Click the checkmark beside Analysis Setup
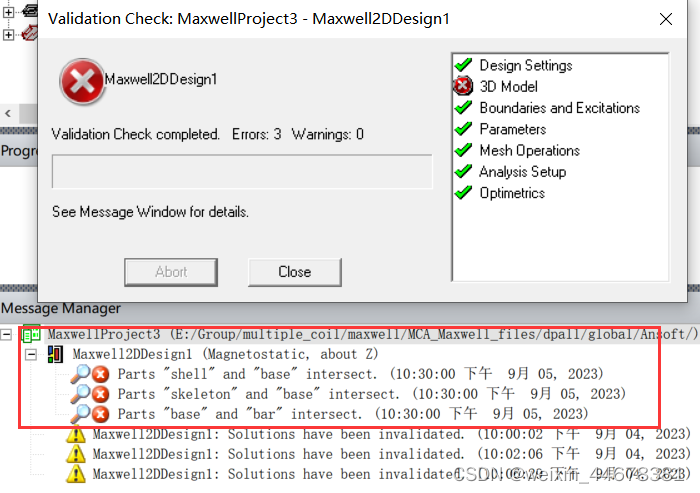 pos(463,171)
